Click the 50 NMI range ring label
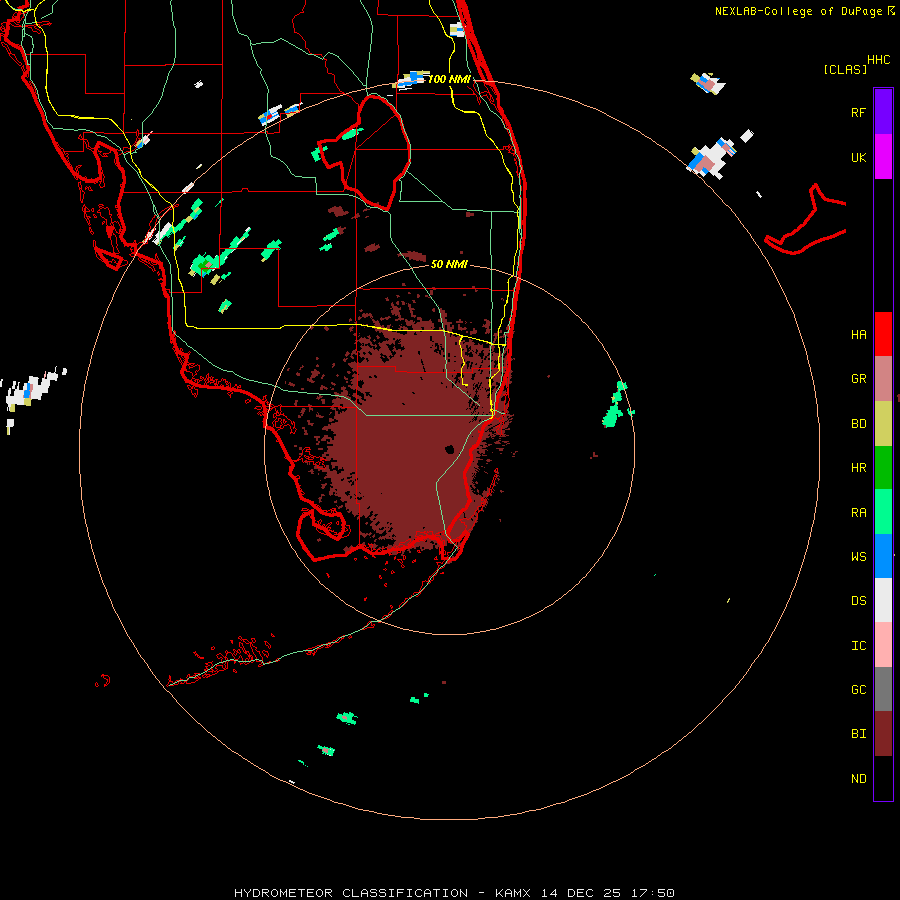 [x=449, y=264]
